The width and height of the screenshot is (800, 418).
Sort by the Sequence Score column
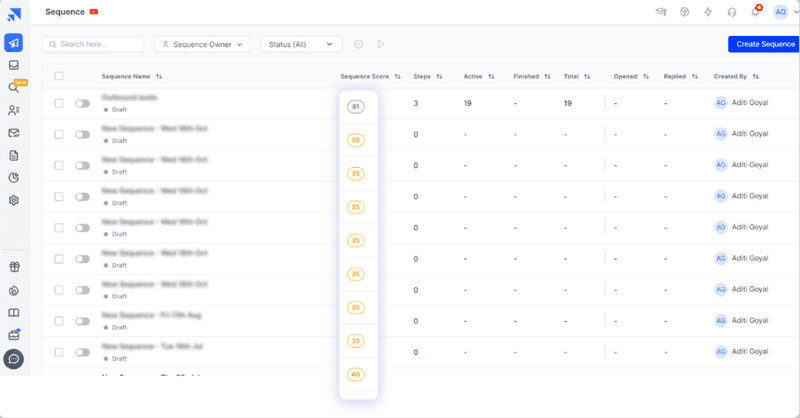pyautogui.click(x=397, y=77)
